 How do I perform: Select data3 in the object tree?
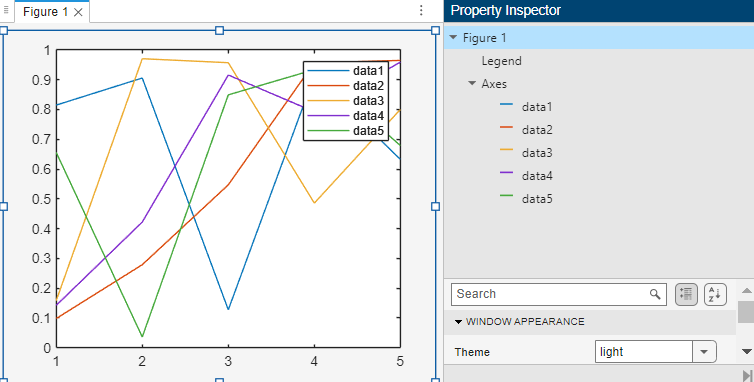(537, 153)
